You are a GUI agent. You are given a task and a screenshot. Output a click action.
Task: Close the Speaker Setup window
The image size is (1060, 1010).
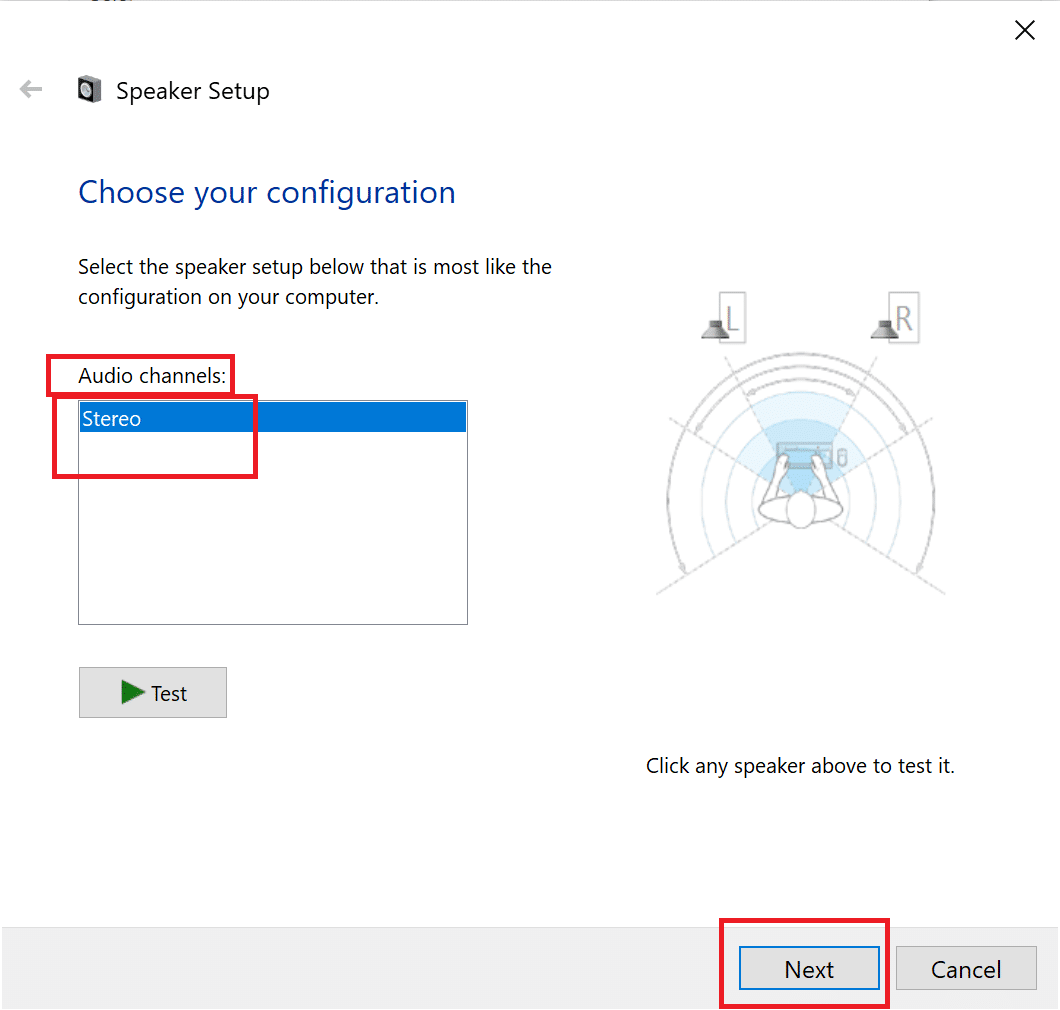[1025, 31]
